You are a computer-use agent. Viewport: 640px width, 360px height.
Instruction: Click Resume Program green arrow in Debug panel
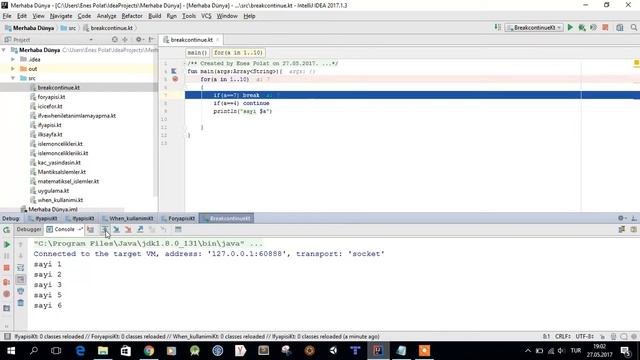point(7,244)
